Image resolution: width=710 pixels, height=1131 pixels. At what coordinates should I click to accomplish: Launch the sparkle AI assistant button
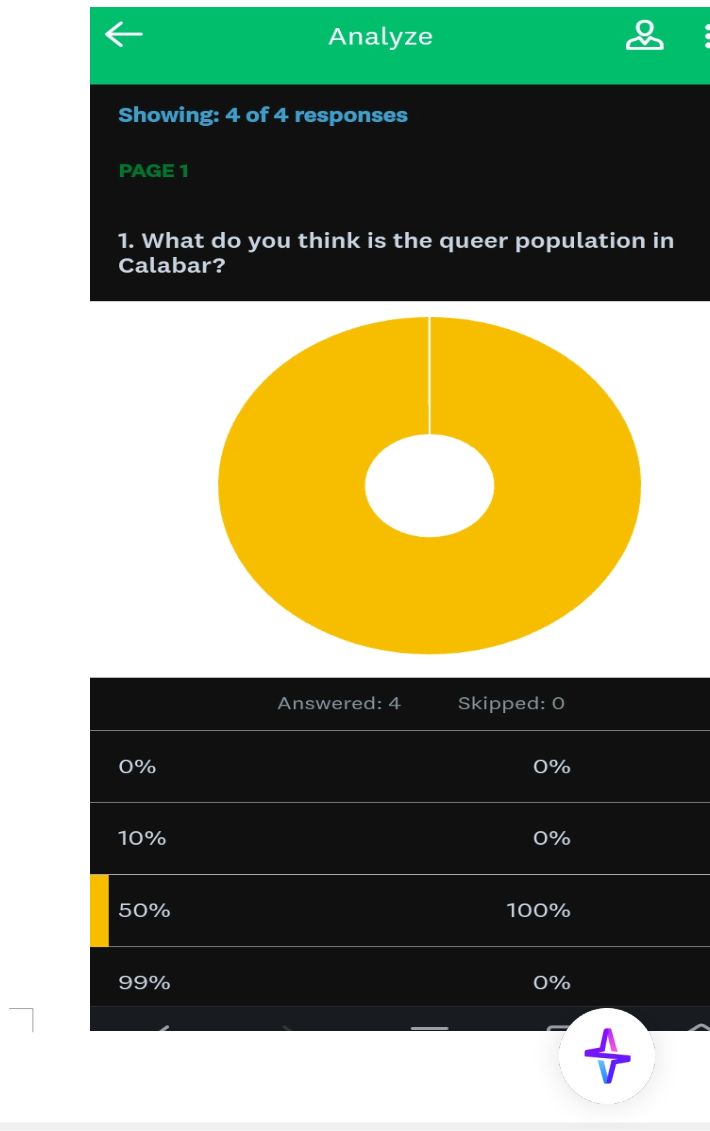coord(607,1055)
